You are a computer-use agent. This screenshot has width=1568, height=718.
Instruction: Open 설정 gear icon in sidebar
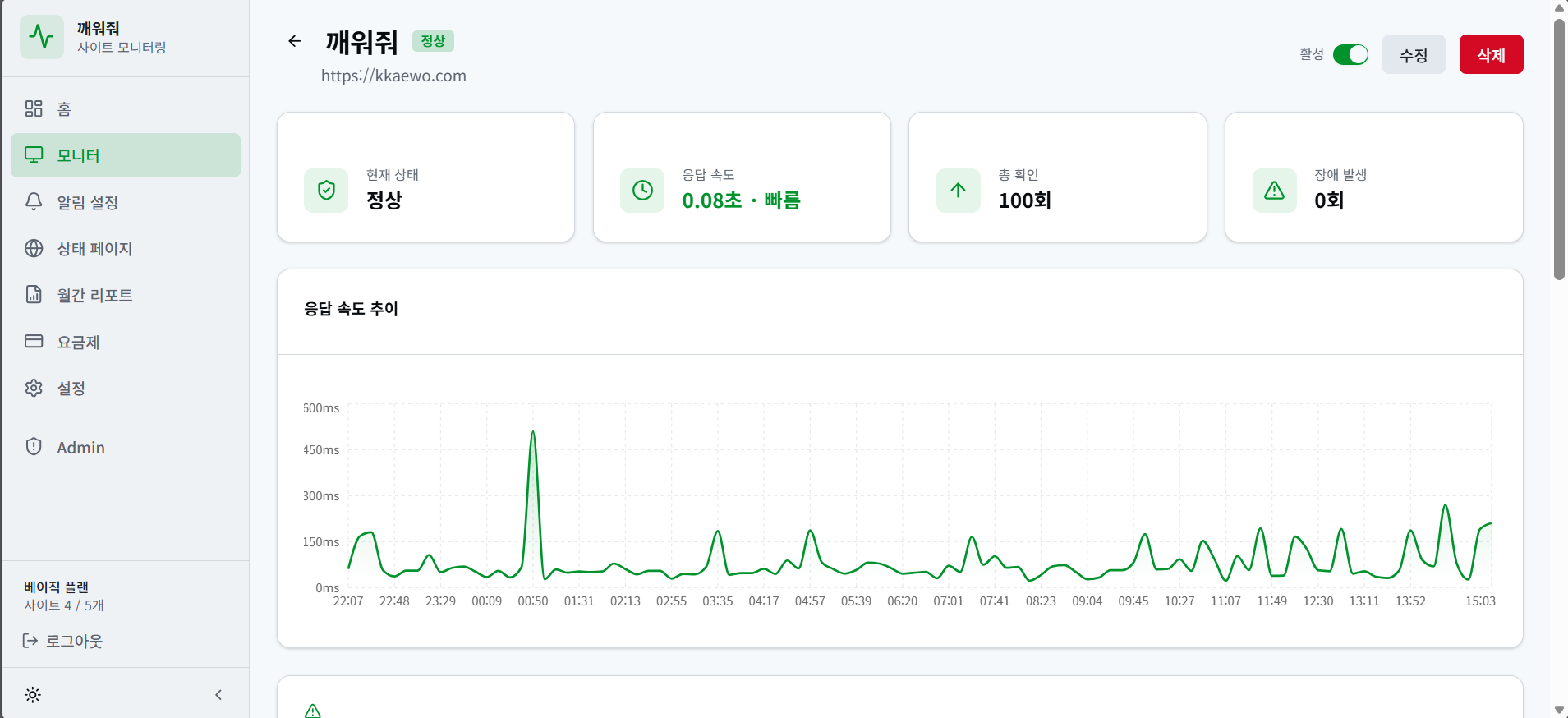pos(34,388)
